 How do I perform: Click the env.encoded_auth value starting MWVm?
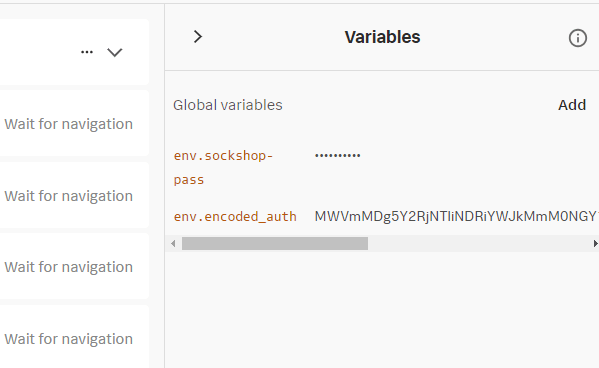456,217
